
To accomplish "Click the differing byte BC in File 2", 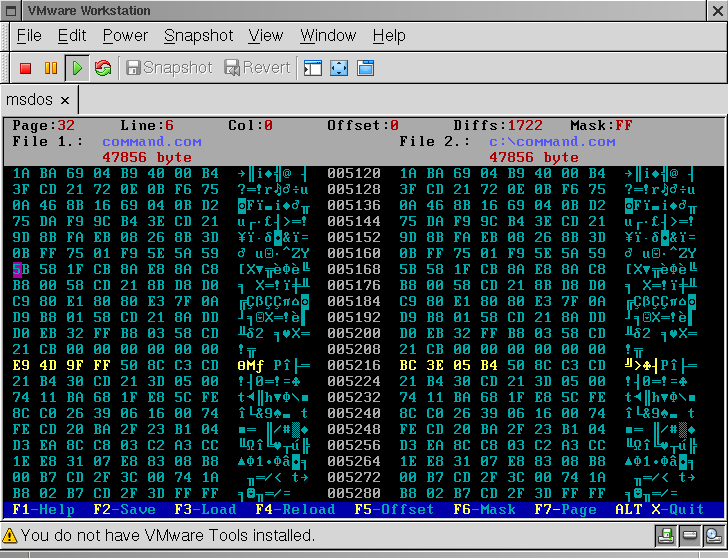I will [x=408, y=365].
